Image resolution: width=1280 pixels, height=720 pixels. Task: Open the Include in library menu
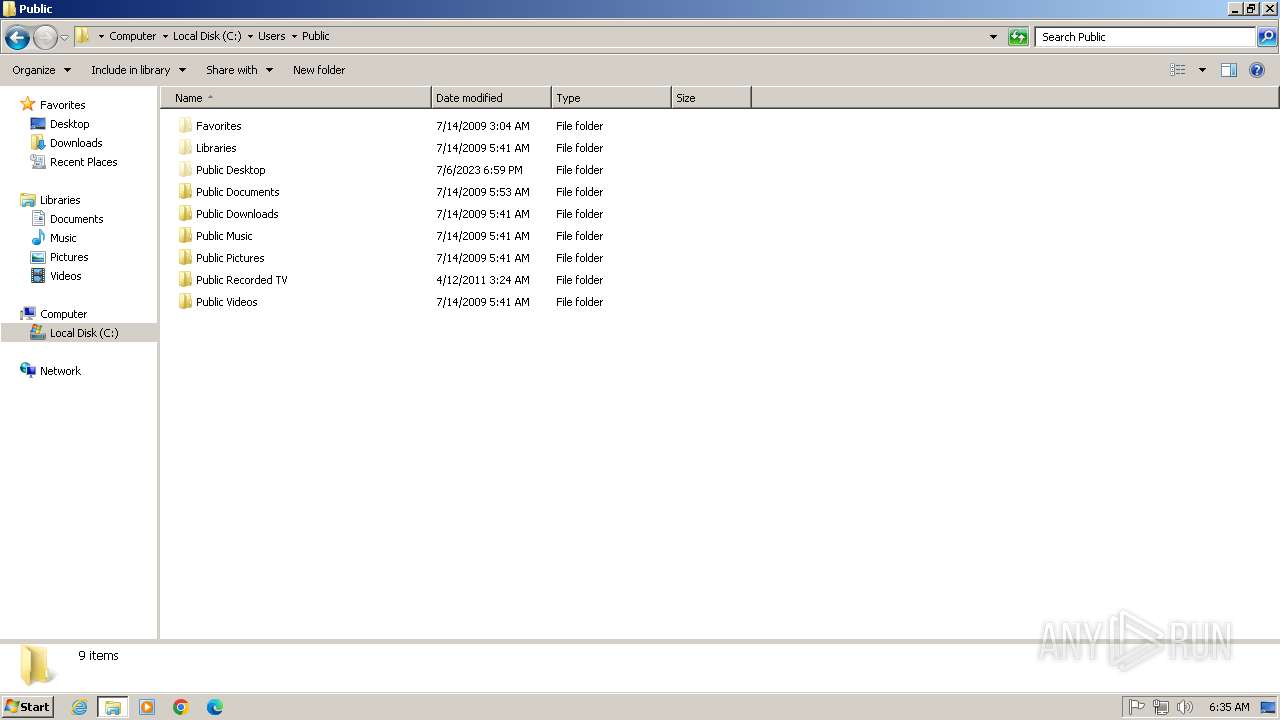tap(138, 70)
